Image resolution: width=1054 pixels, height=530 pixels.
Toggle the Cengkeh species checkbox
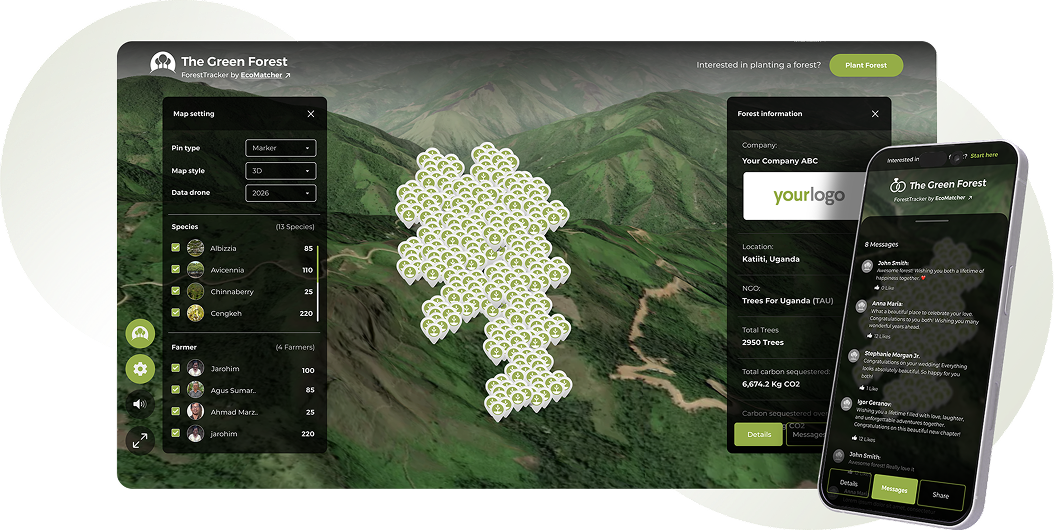coord(175,312)
